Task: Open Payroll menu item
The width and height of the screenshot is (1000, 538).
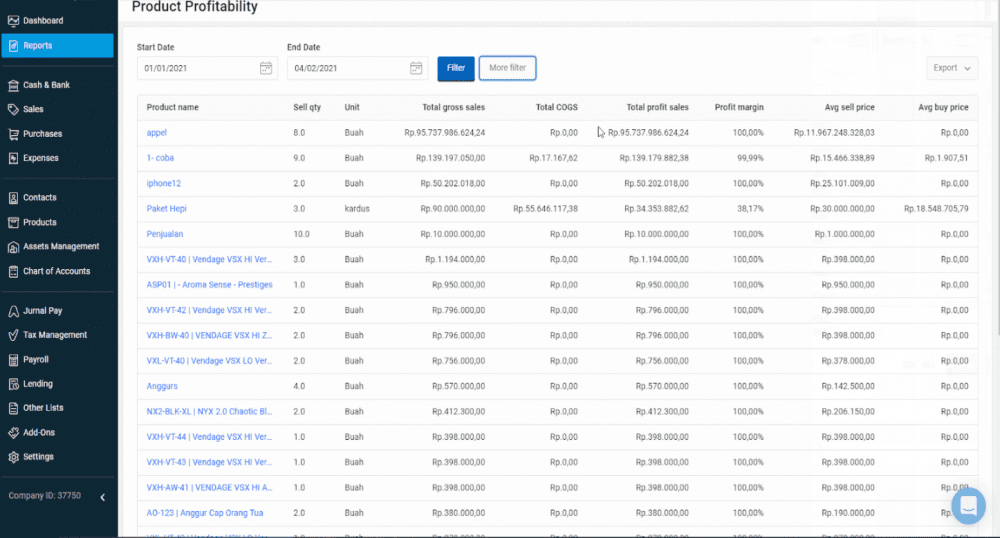Action: pyautogui.click(x=36, y=360)
